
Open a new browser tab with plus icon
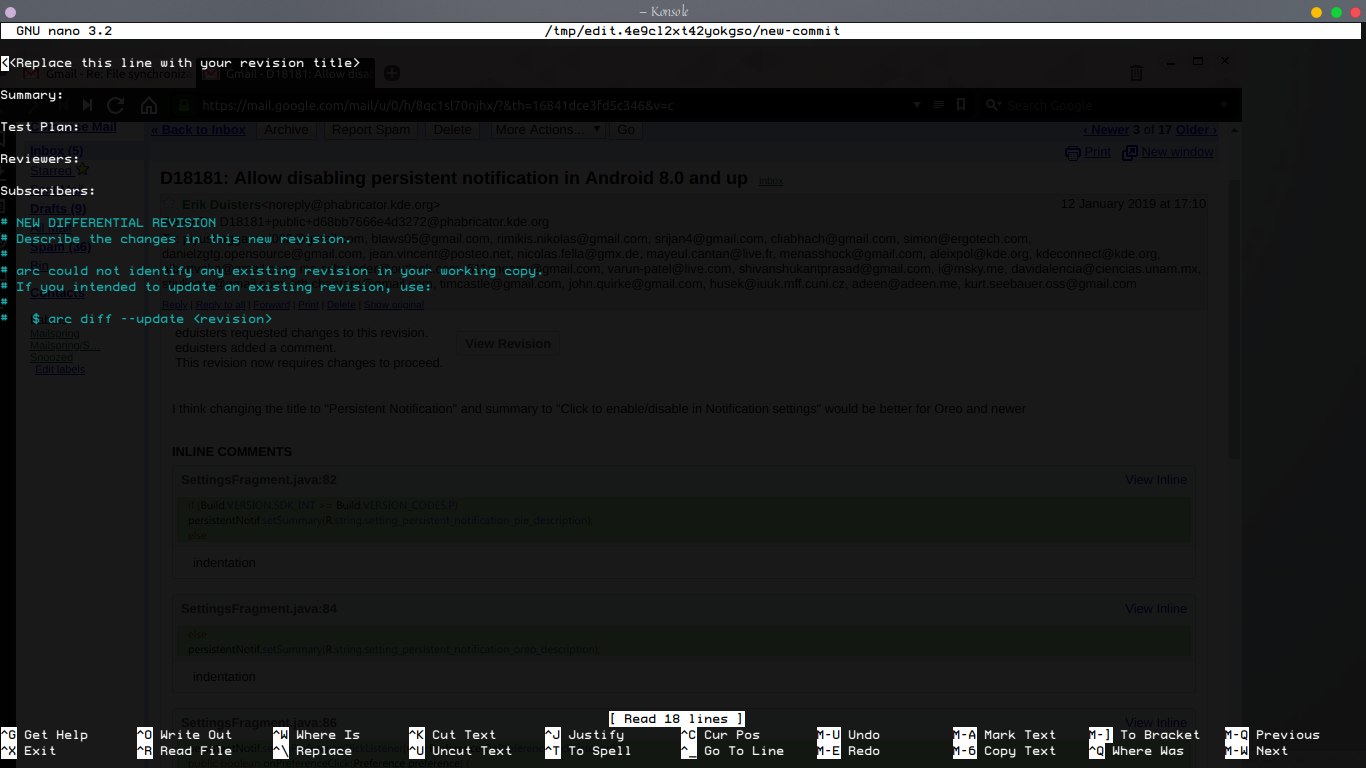(x=392, y=73)
